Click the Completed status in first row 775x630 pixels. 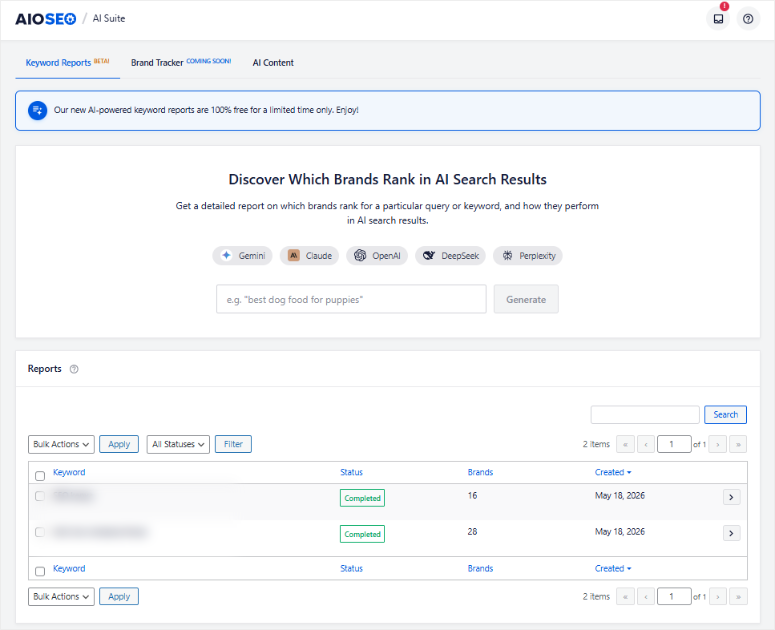click(x=362, y=498)
